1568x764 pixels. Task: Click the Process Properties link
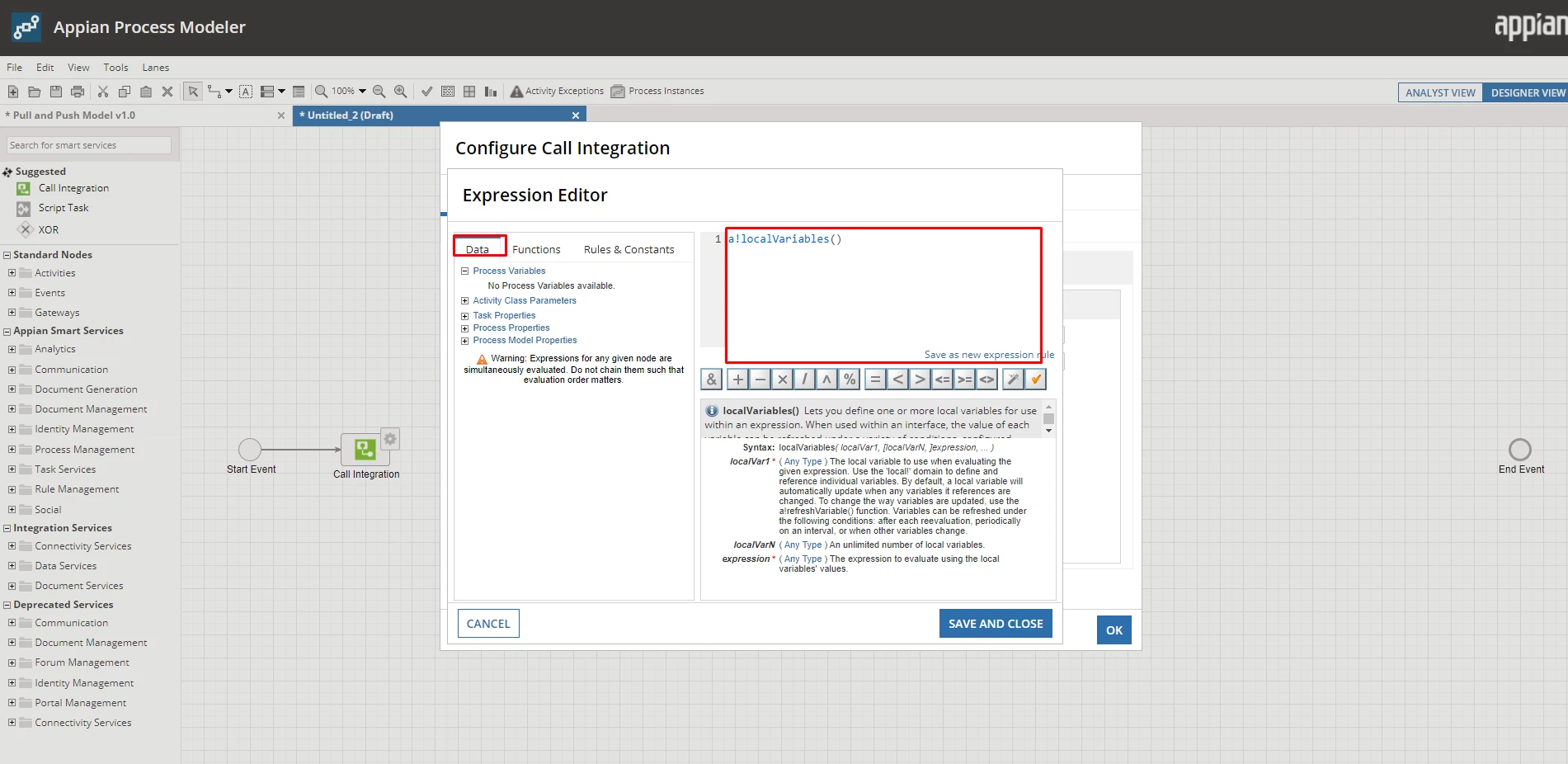tap(511, 328)
